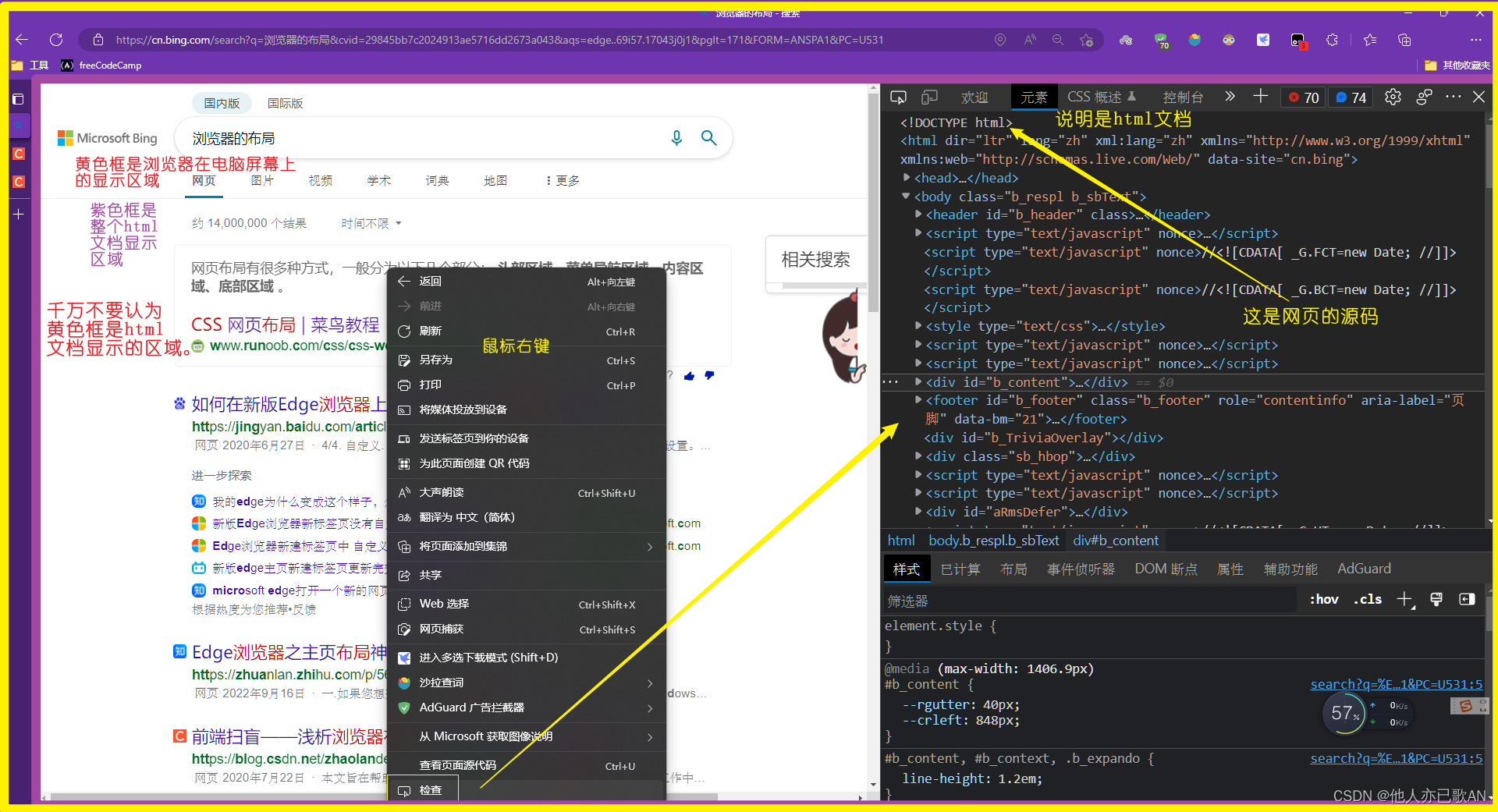Expand the header b_header node

pyautogui.click(x=918, y=215)
